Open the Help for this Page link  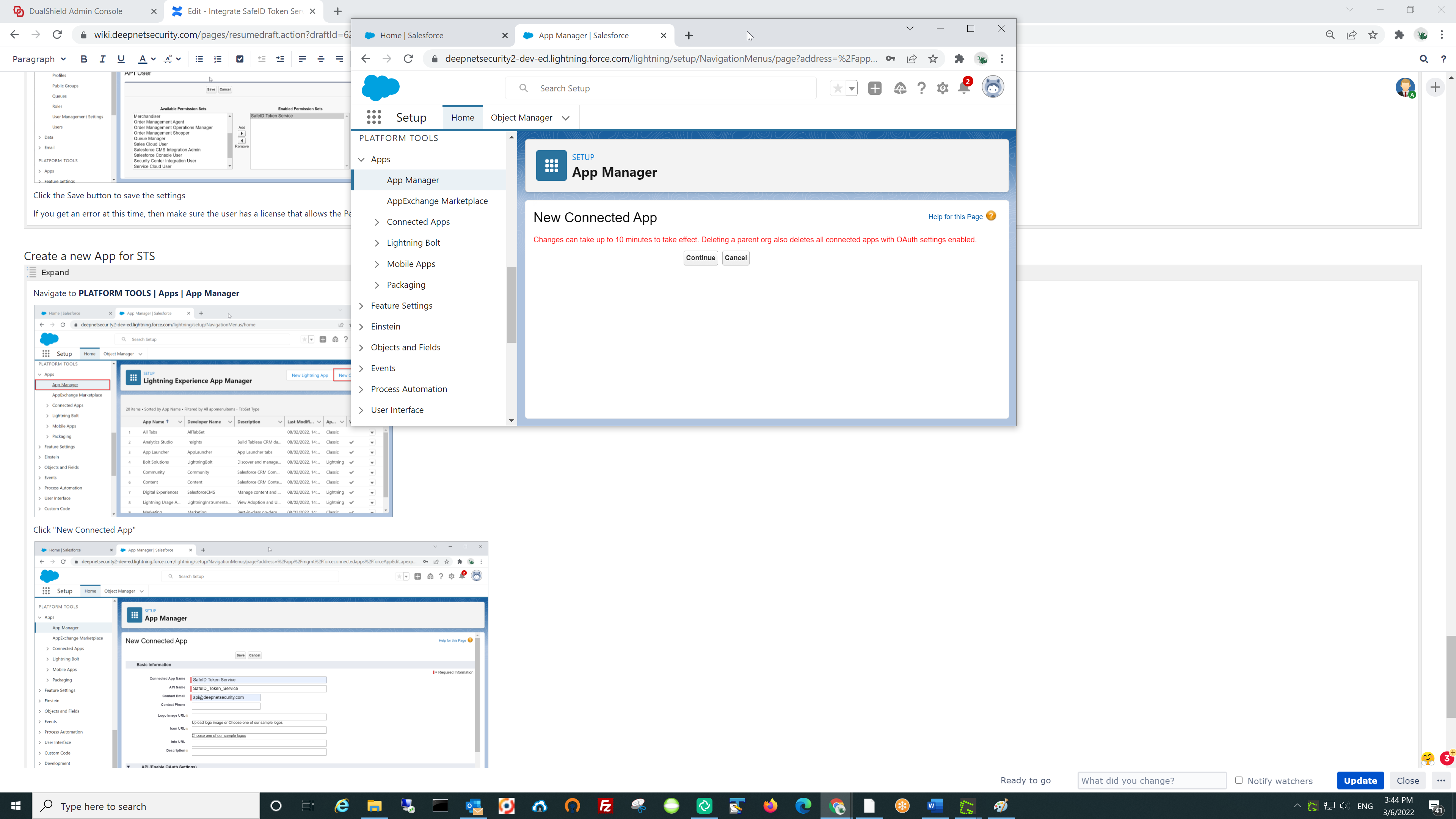[x=955, y=217]
